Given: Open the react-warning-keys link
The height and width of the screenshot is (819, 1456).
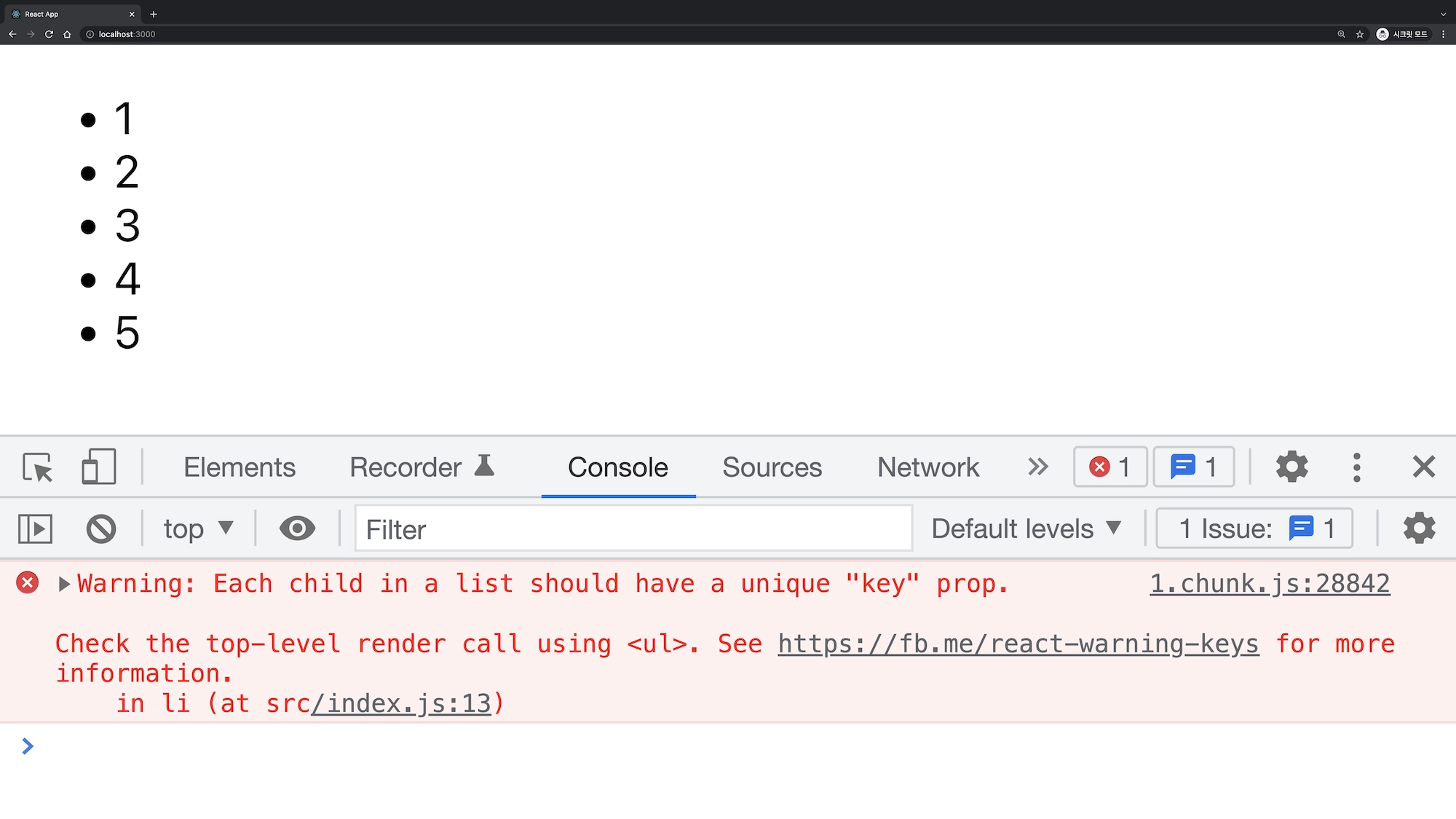Looking at the screenshot, I should pos(1018,644).
